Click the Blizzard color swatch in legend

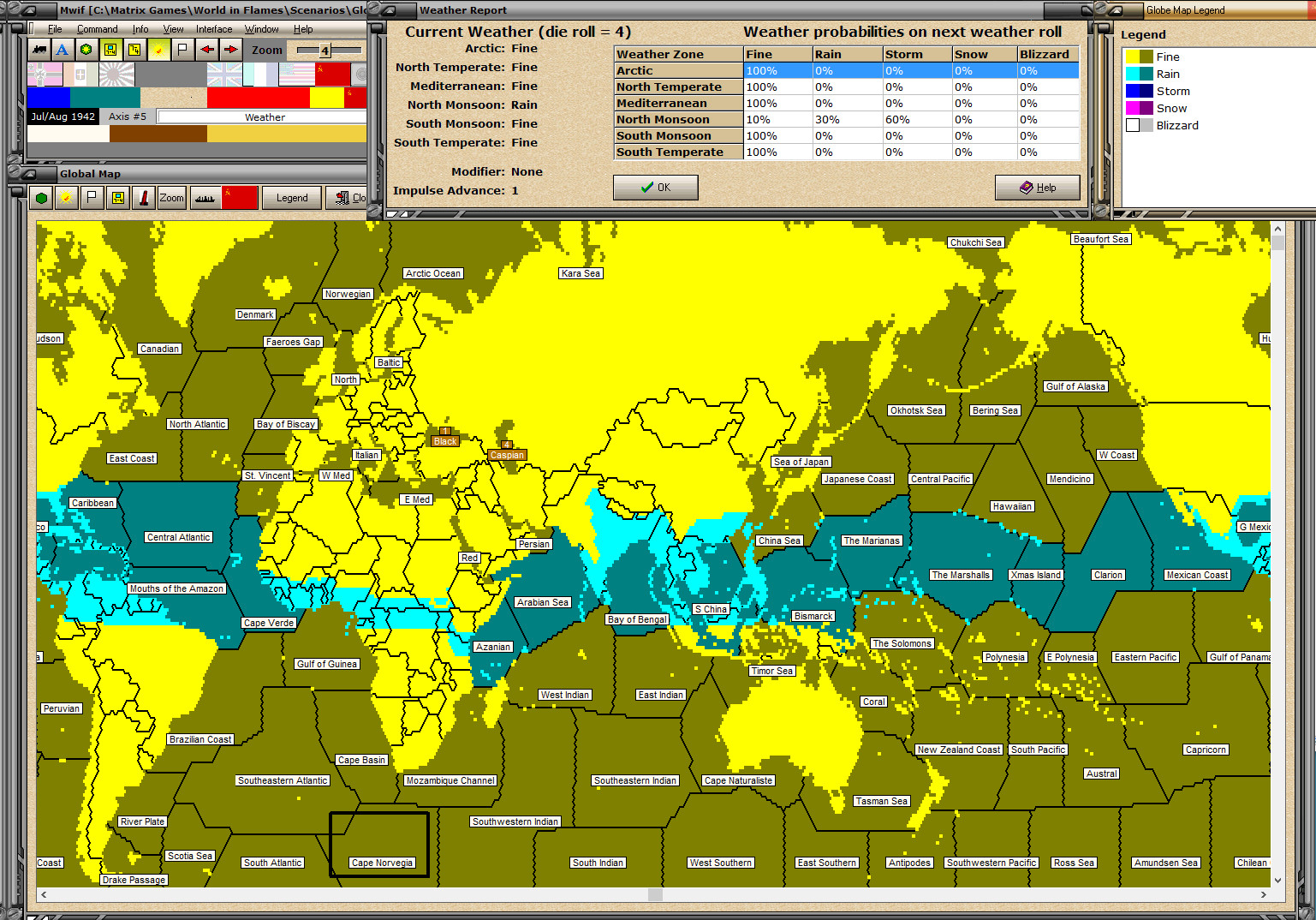(x=1140, y=125)
